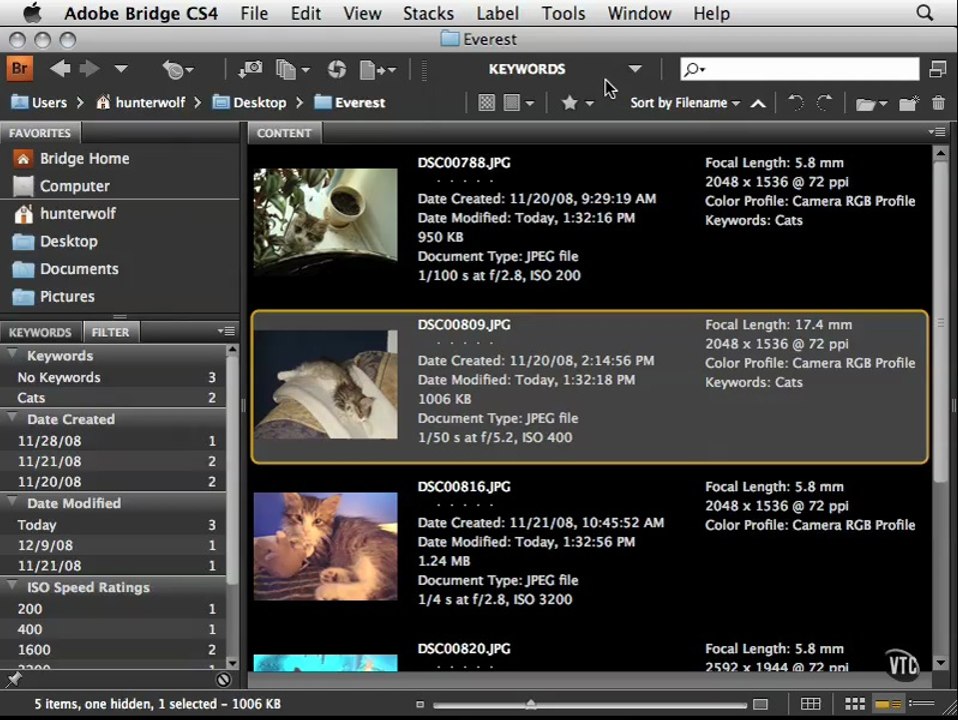Image resolution: width=958 pixels, height=720 pixels.
Task: Collapse the Keywords filter section
Action: click(x=12, y=354)
